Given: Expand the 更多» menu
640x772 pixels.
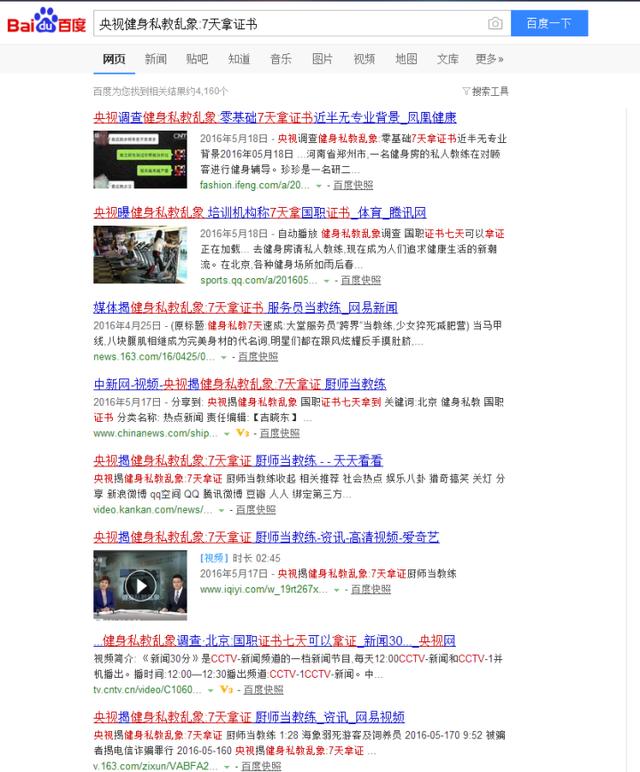Looking at the screenshot, I should tap(489, 59).
